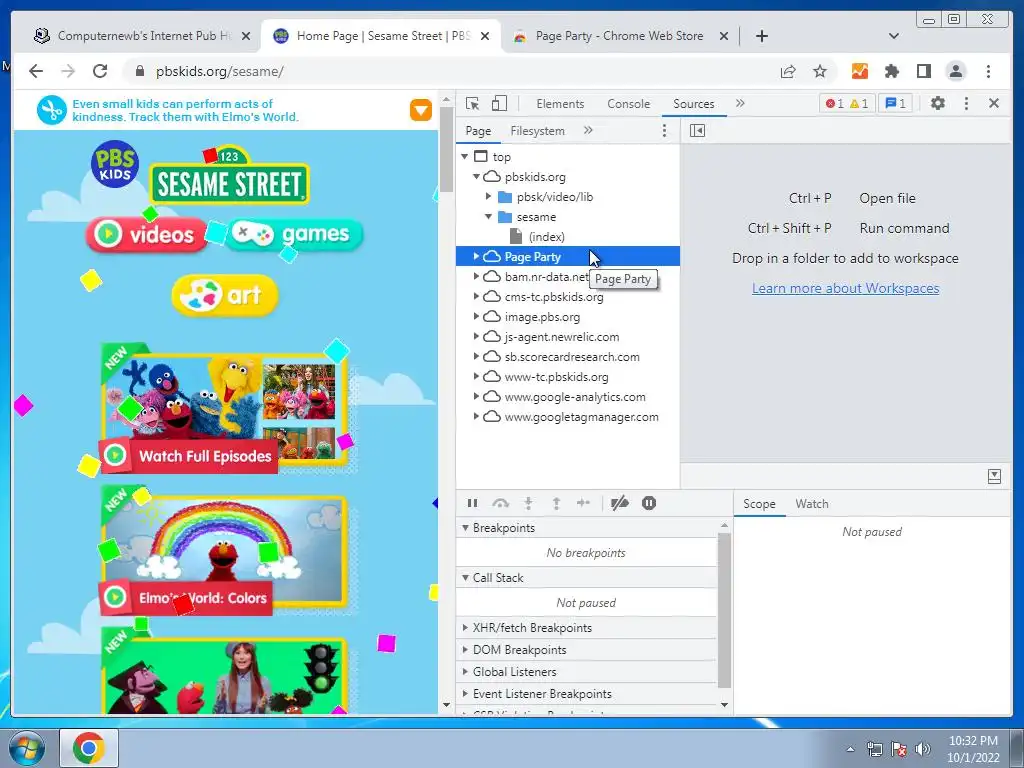Show more Sources navigator tabs chevron

point(588,130)
